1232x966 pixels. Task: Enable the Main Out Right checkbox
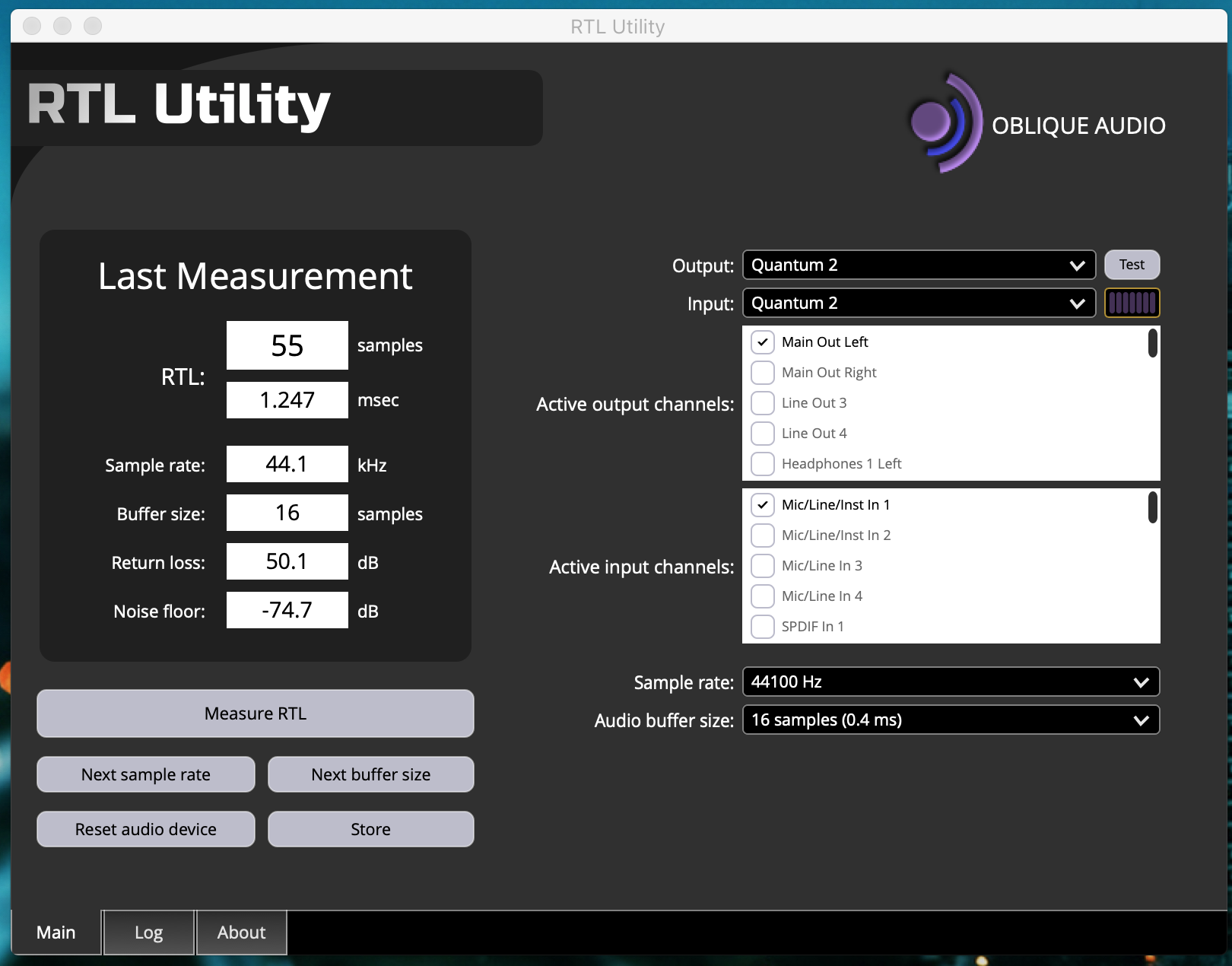[x=762, y=373]
